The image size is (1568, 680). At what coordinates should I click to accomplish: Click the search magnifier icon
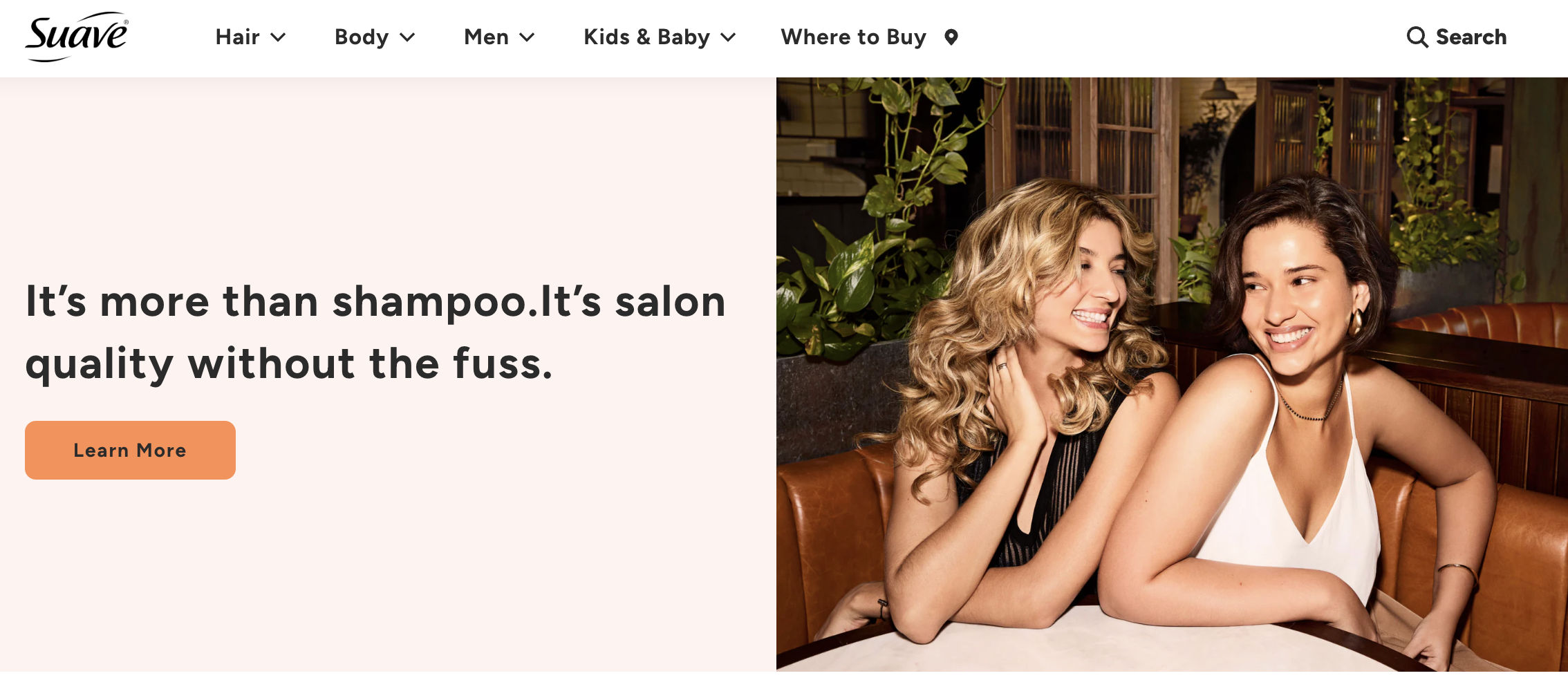tap(1417, 37)
